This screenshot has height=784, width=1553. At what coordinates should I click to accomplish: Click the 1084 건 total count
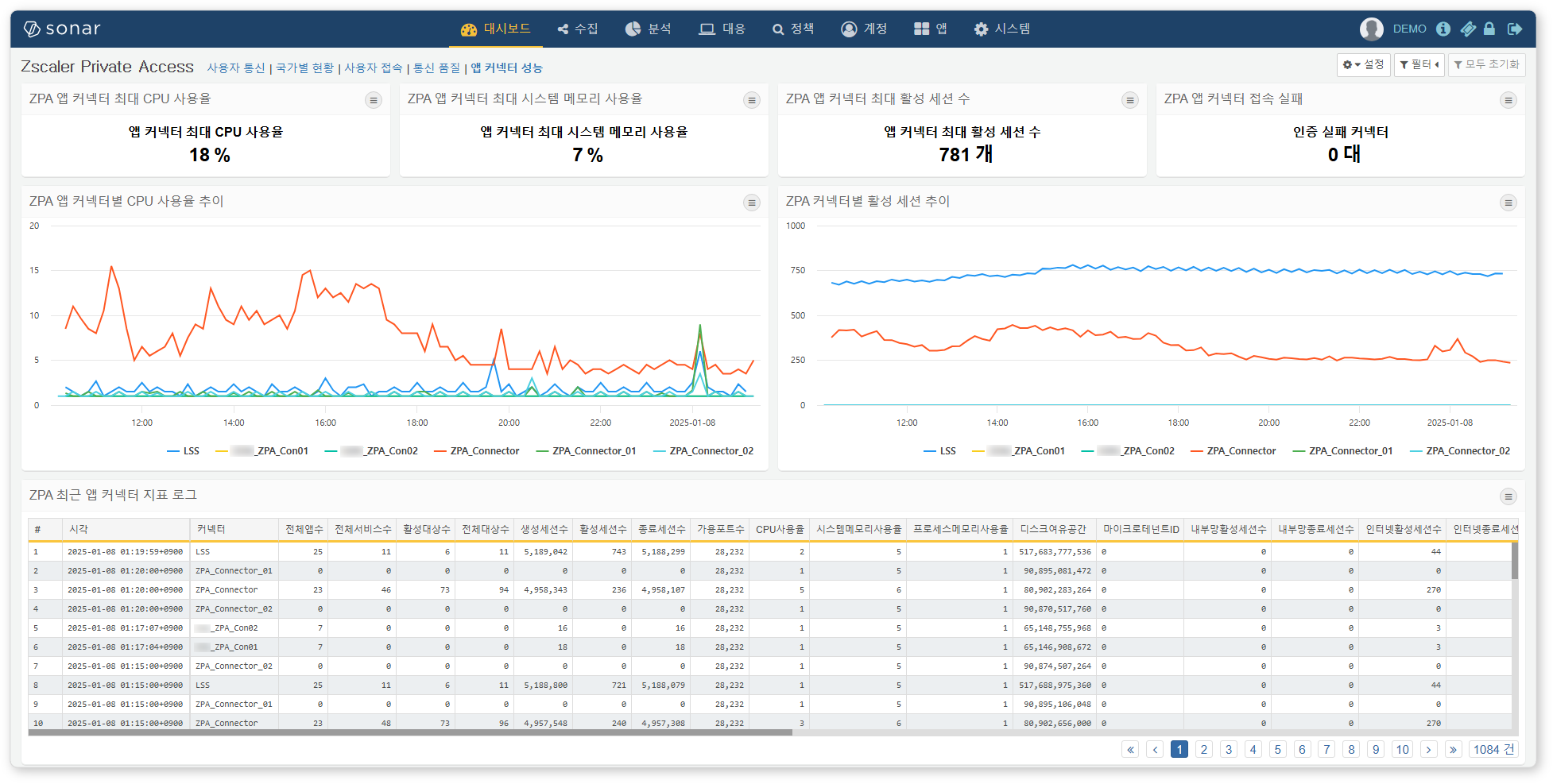click(1493, 750)
